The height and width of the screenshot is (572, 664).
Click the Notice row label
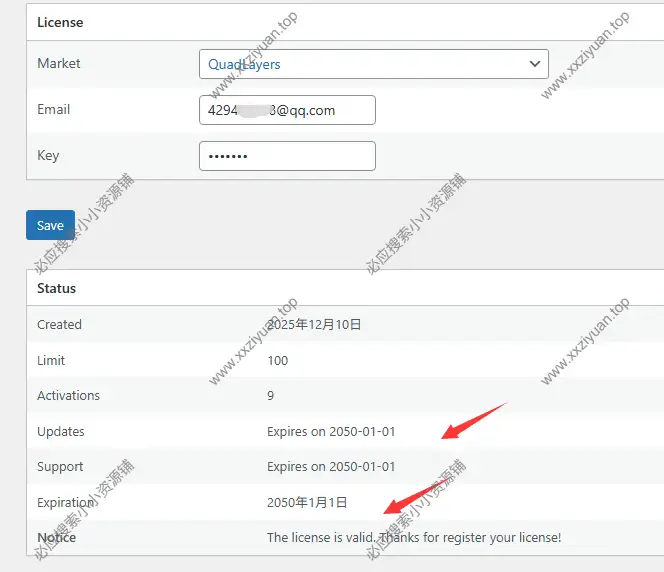pos(56,538)
